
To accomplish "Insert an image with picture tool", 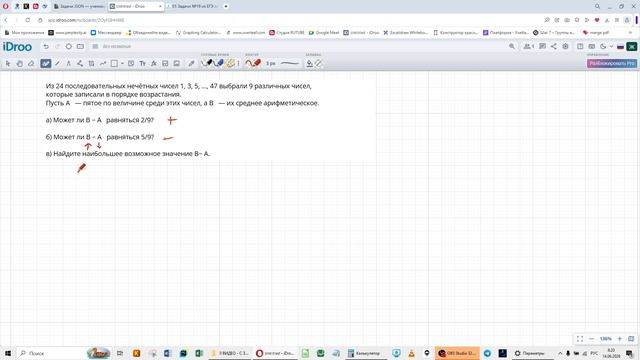I will coord(177,63).
